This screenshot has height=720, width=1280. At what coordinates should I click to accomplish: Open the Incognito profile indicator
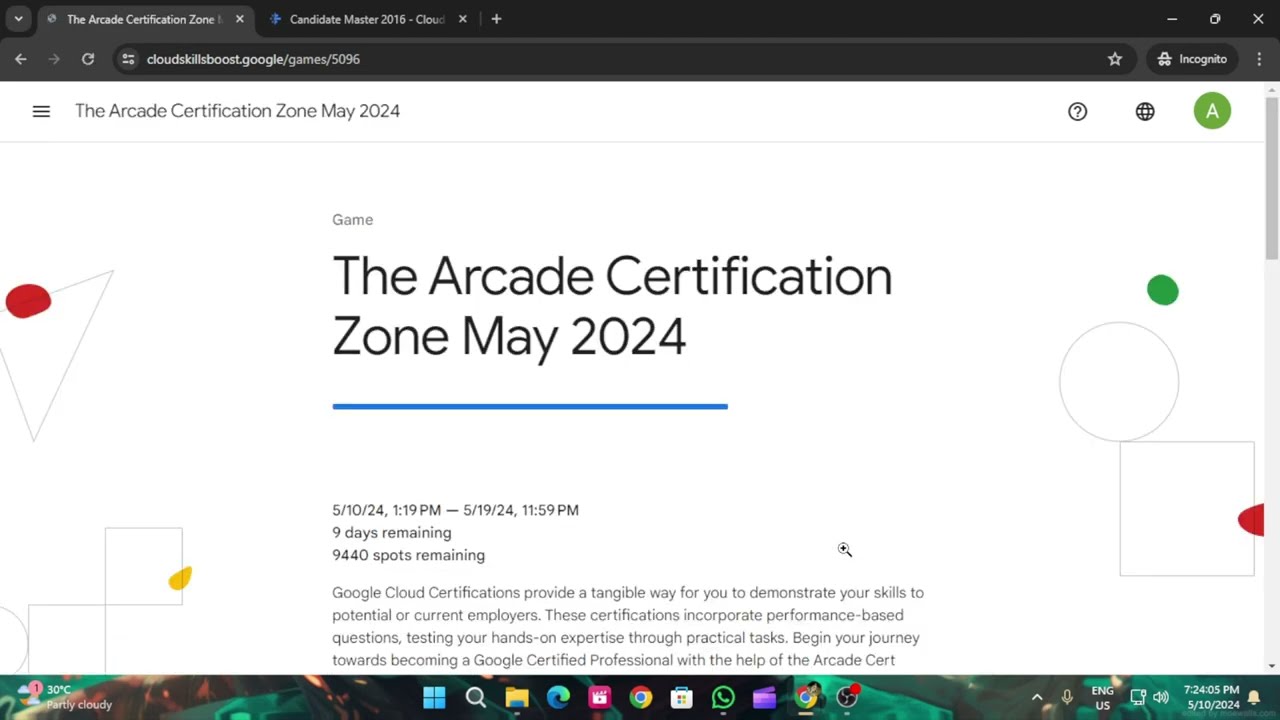(1192, 59)
